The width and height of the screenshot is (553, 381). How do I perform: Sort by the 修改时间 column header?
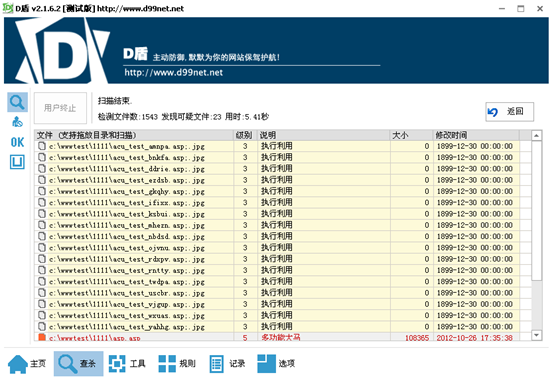(476, 135)
